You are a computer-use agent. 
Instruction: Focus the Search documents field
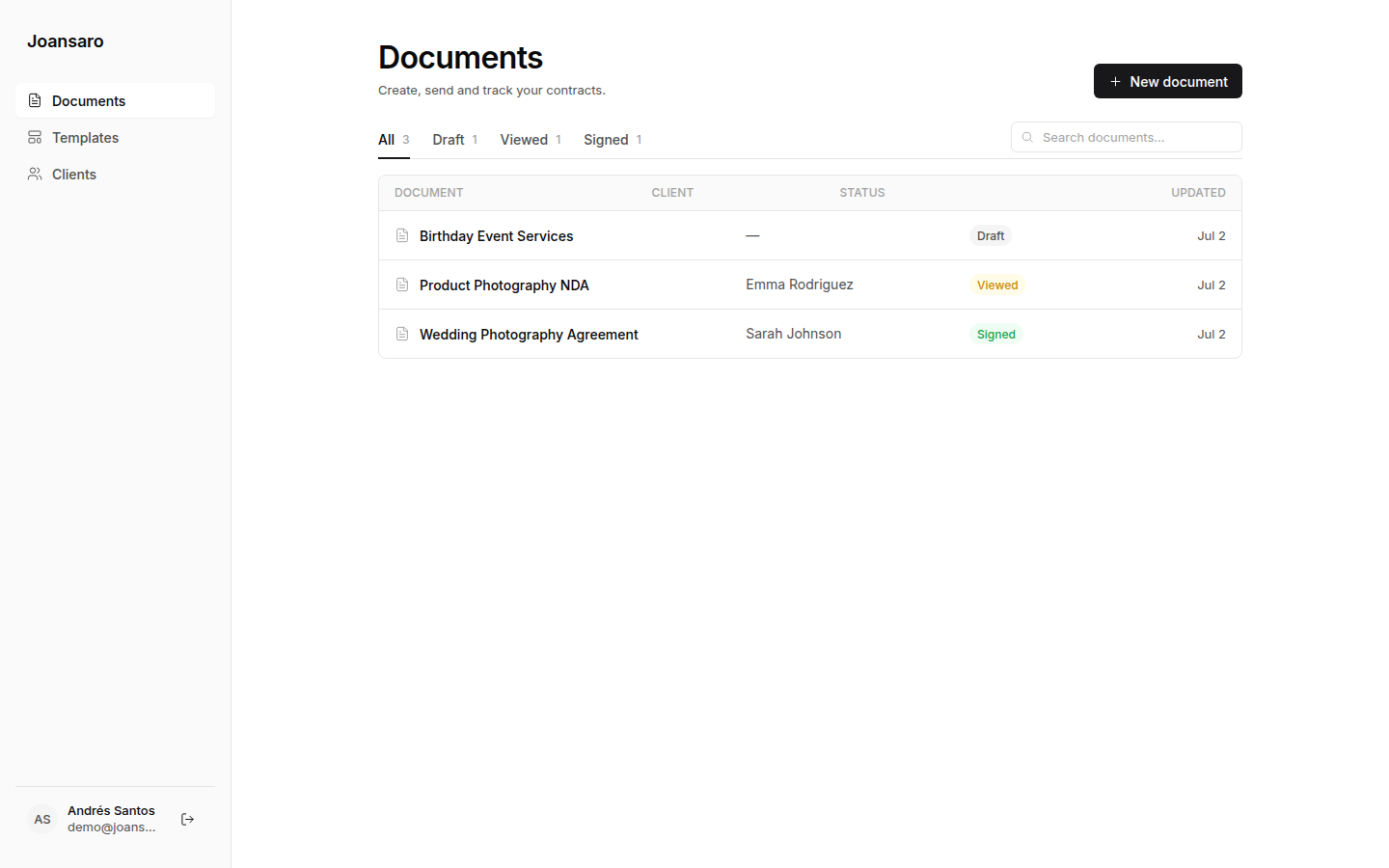(x=1126, y=137)
